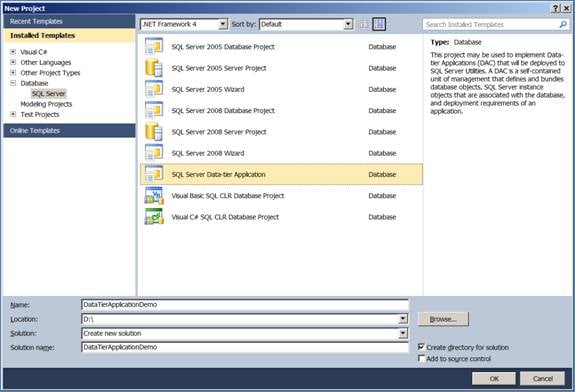Screen dimensions: 575x392
Task: Click 'SQL Server 2008 Database Project' text
Action: pos(223,110)
